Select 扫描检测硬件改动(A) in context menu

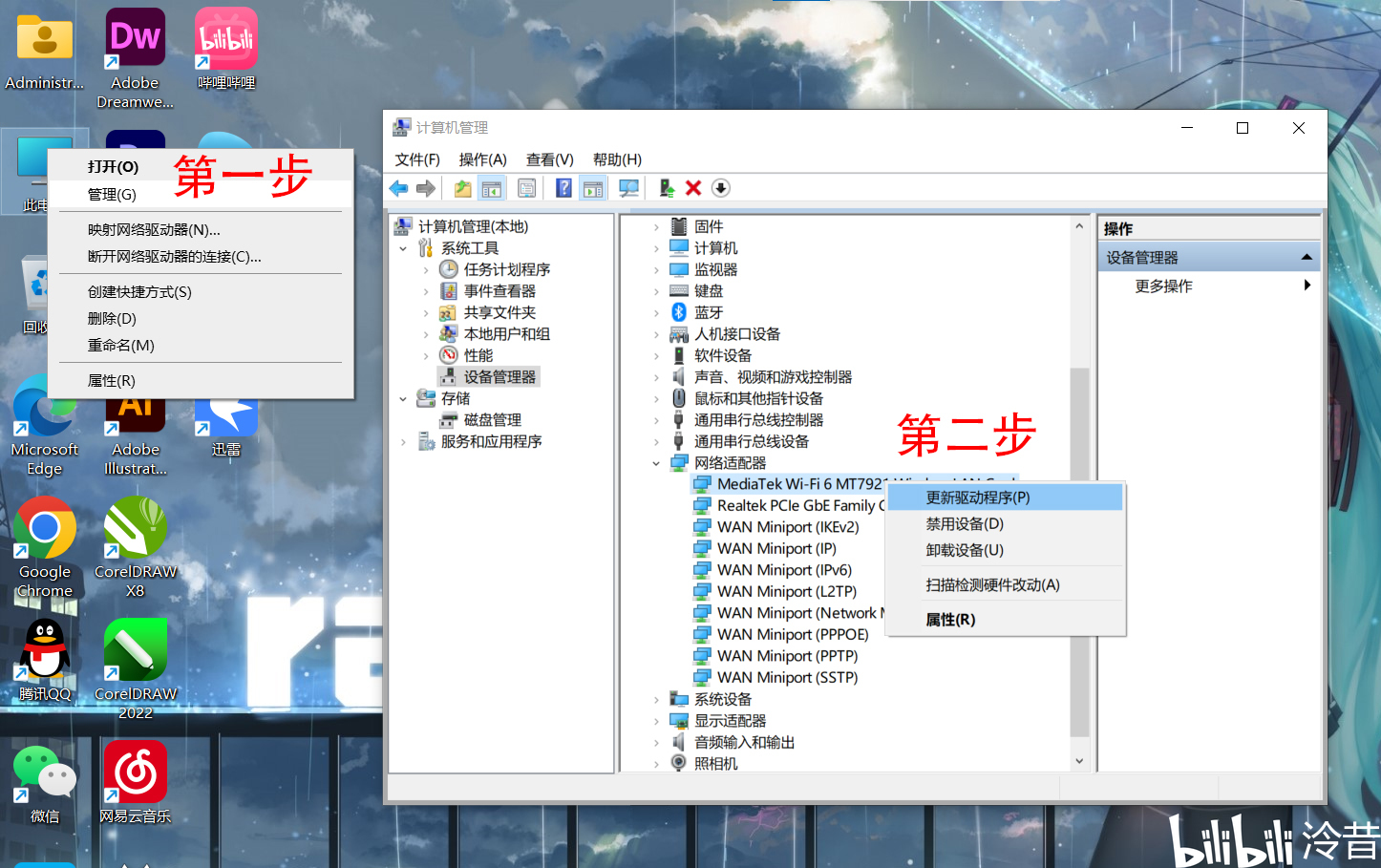click(x=1006, y=584)
